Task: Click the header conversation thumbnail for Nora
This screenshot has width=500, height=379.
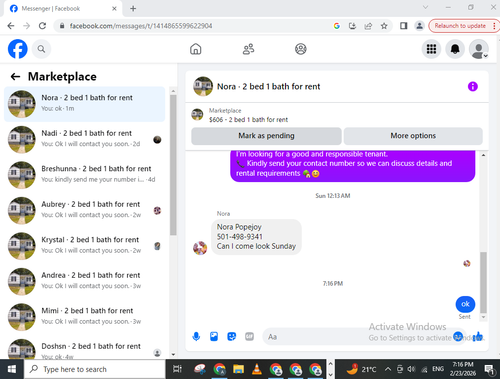Action: click(203, 86)
